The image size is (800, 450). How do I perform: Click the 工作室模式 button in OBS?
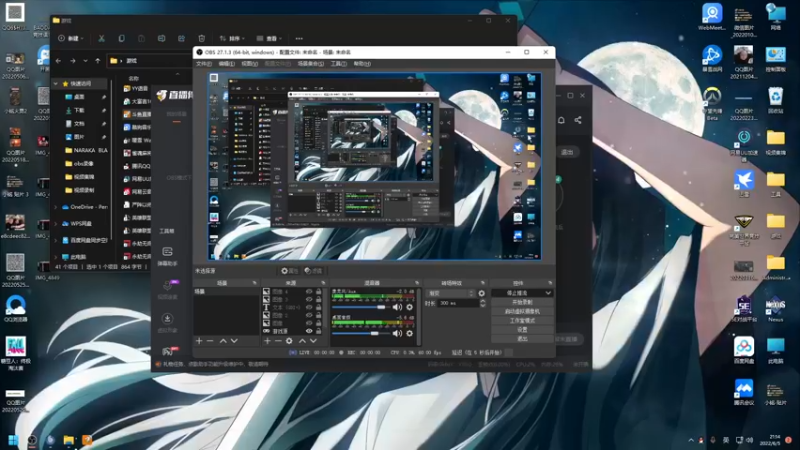click(x=522, y=321)
